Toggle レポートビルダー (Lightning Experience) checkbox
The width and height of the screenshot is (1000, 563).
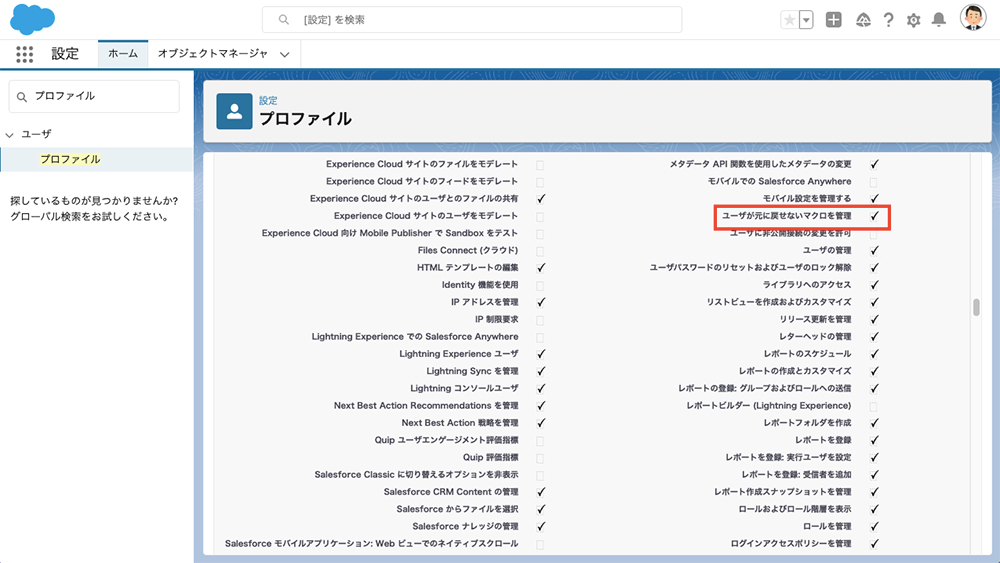tap(874, 406)
